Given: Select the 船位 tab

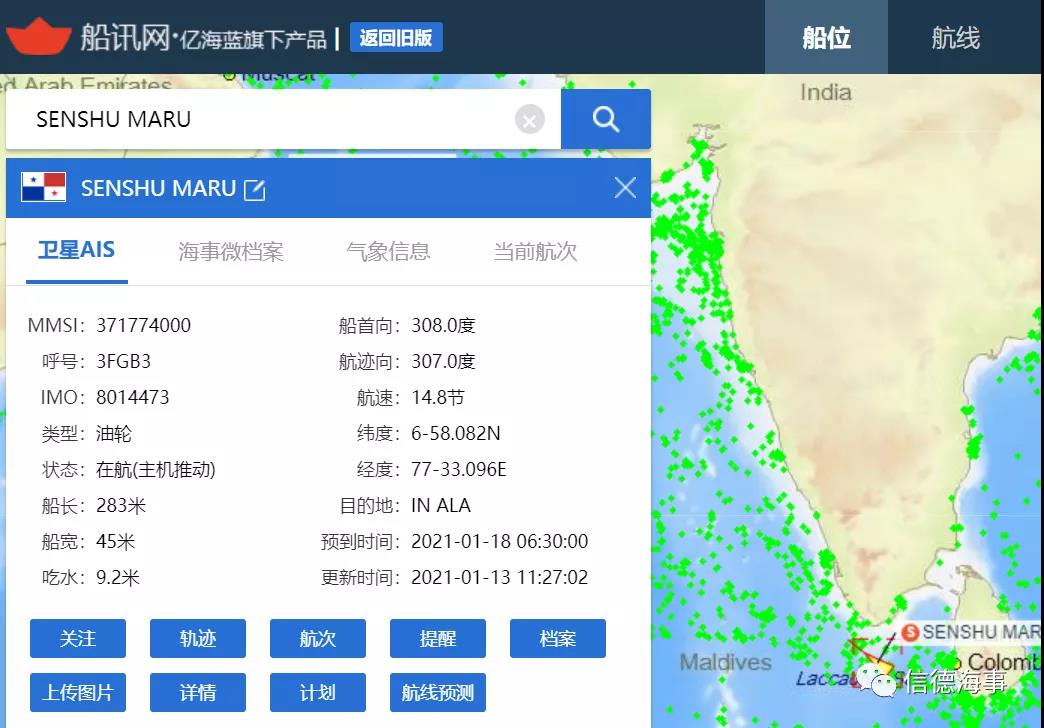Looking at the screenshot, I should (826, 37).
